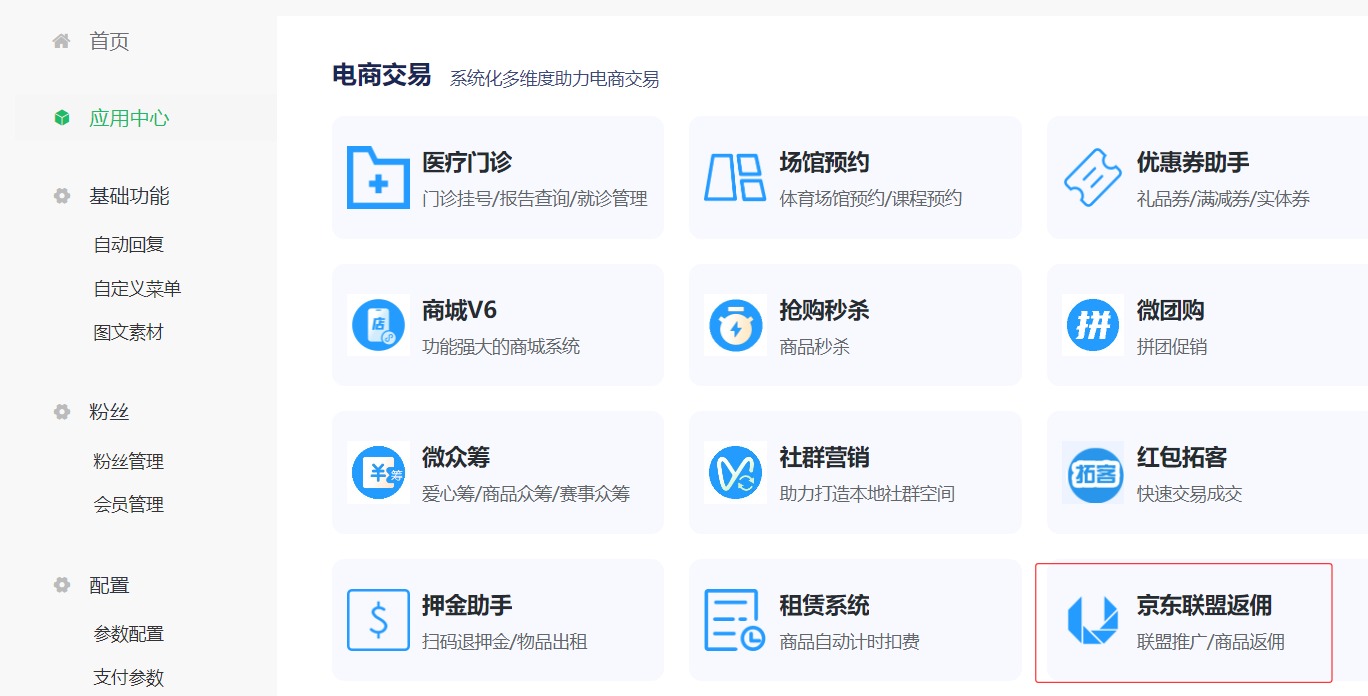Click the 押金助手 title
Viewport: 1368px width, 696px height.
(467, 605)
